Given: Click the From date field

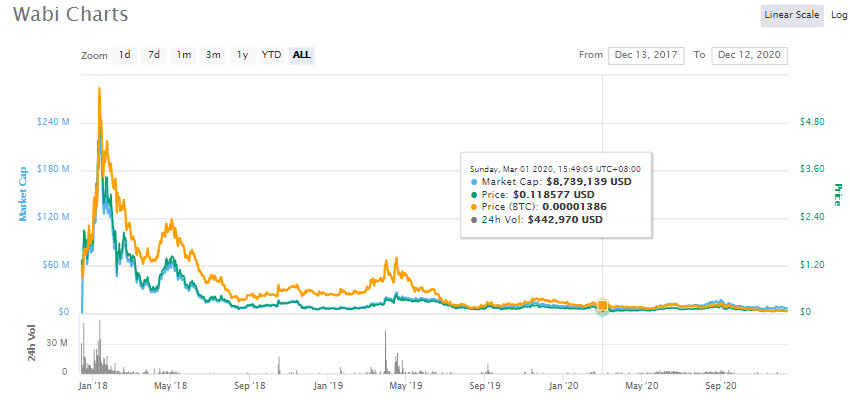Looking at the screenshot, I should point(646,55).
